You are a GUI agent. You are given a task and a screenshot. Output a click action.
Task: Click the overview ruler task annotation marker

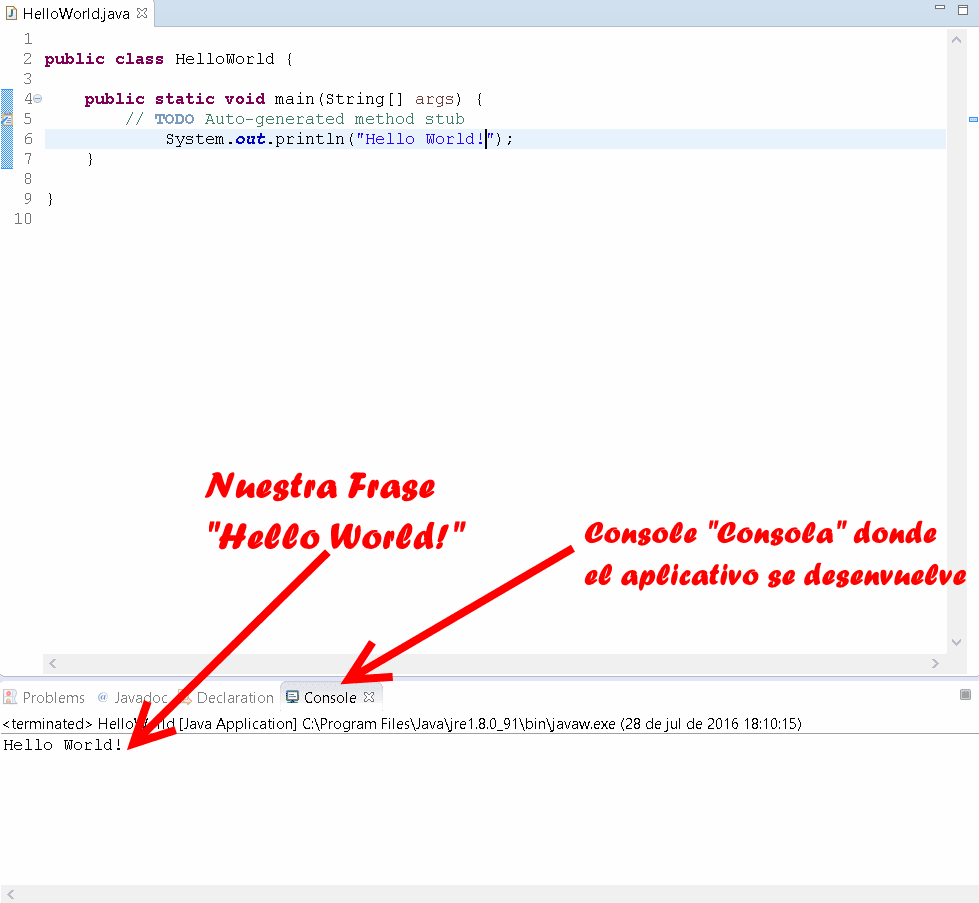pos(973,119)
